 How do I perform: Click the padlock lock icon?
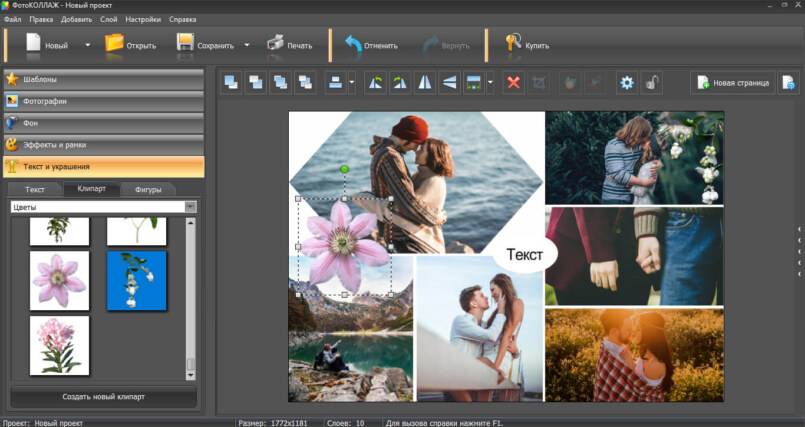[651, 83]
